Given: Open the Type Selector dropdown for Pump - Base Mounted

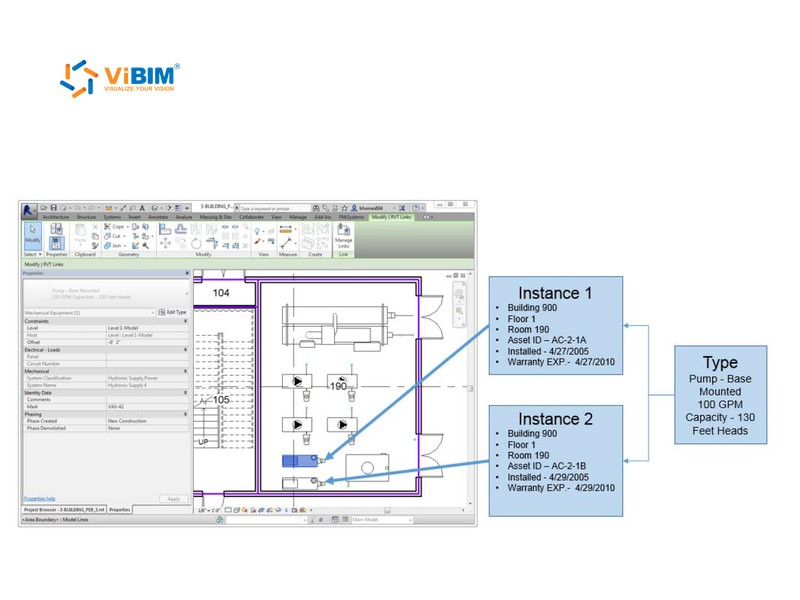Looking at the screenshot, I should click(x=187, y=294).
